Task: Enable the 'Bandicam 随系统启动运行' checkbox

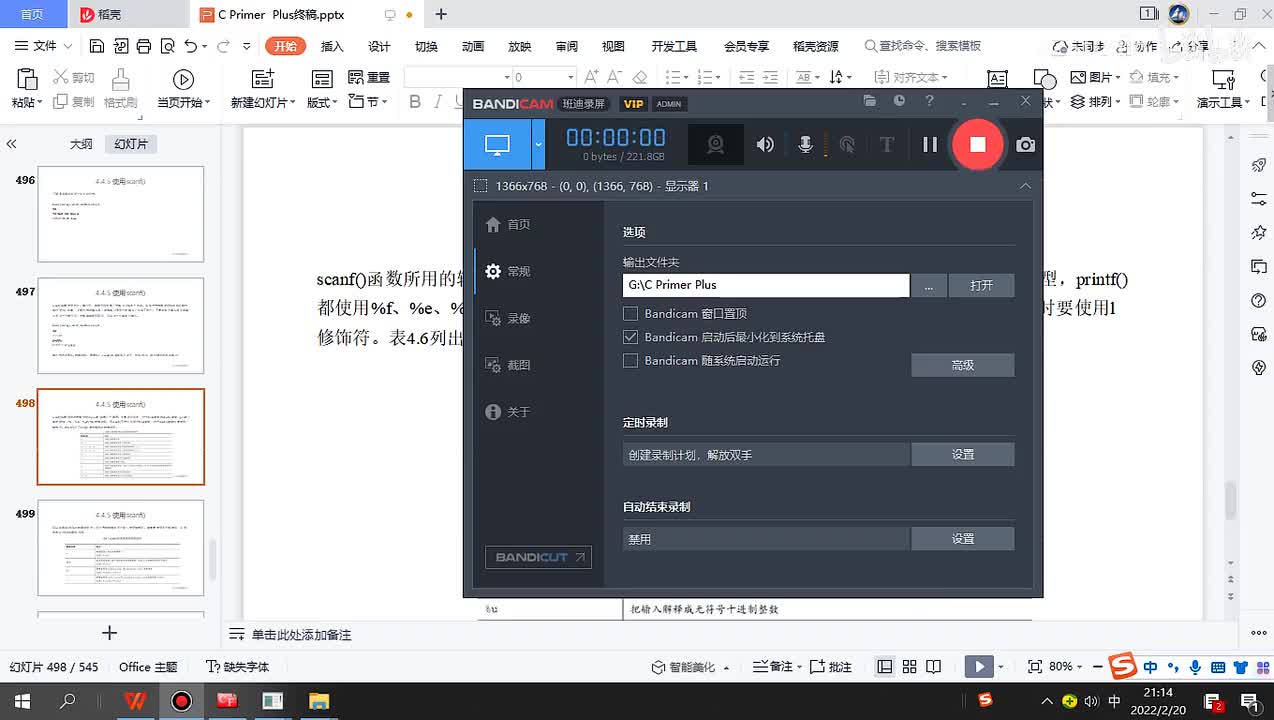Action: tap(630, 360)
